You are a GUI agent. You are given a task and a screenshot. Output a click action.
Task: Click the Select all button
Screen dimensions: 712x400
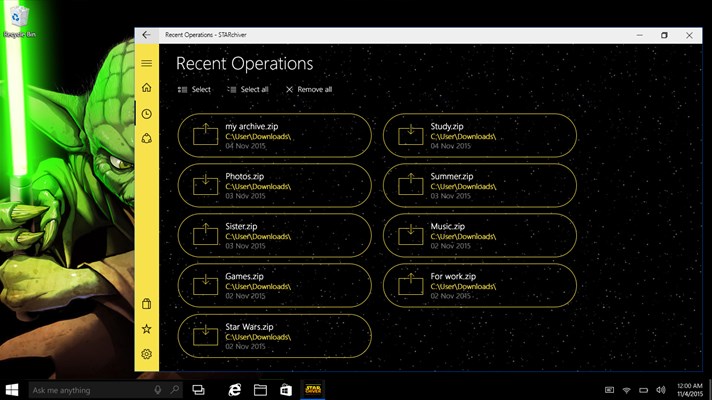point(248,89)
